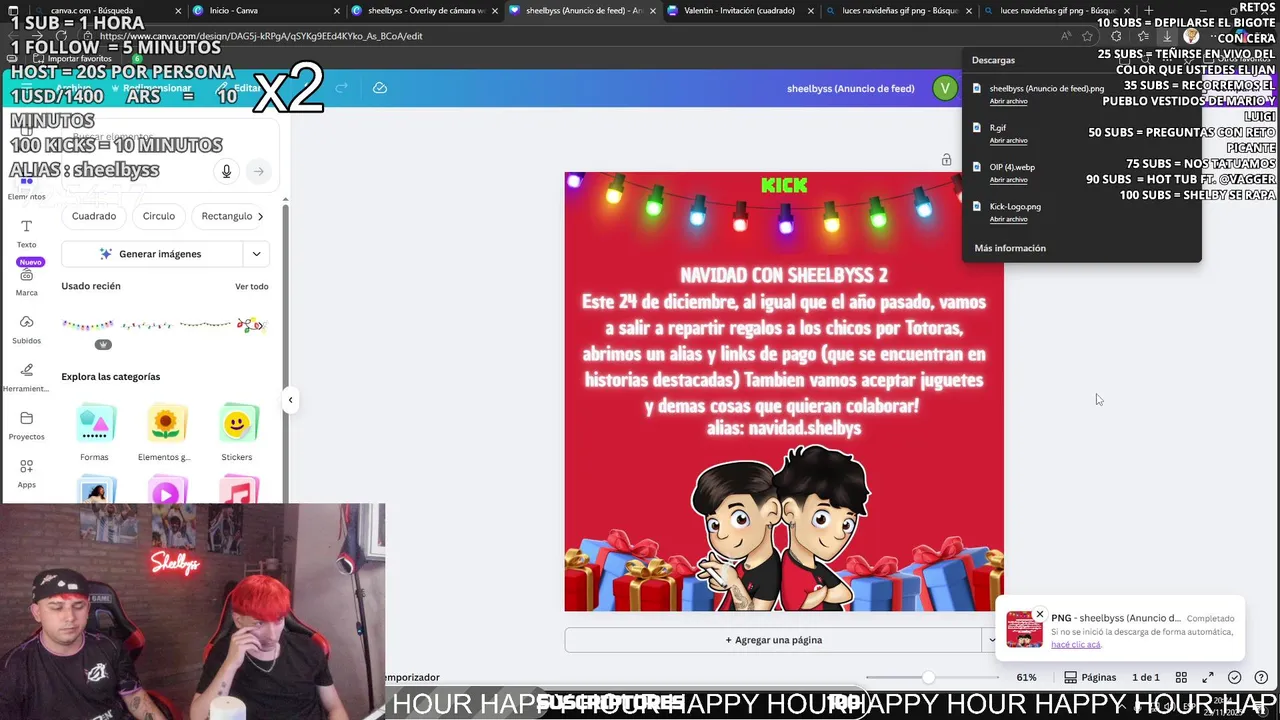Click the browser address bar URL

tap(262, 36)
